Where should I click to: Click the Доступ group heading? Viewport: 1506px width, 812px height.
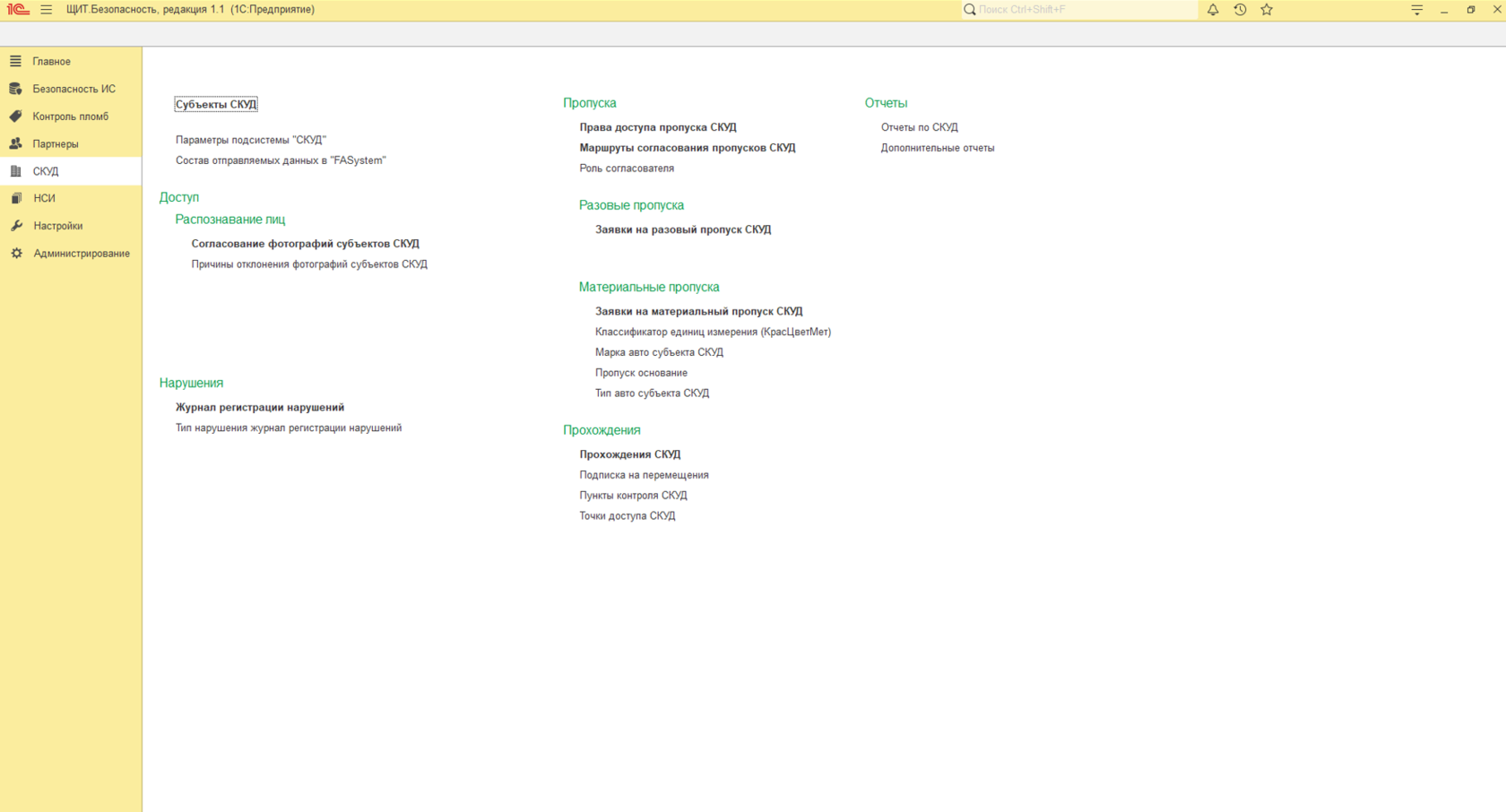[x=179, y=197]
